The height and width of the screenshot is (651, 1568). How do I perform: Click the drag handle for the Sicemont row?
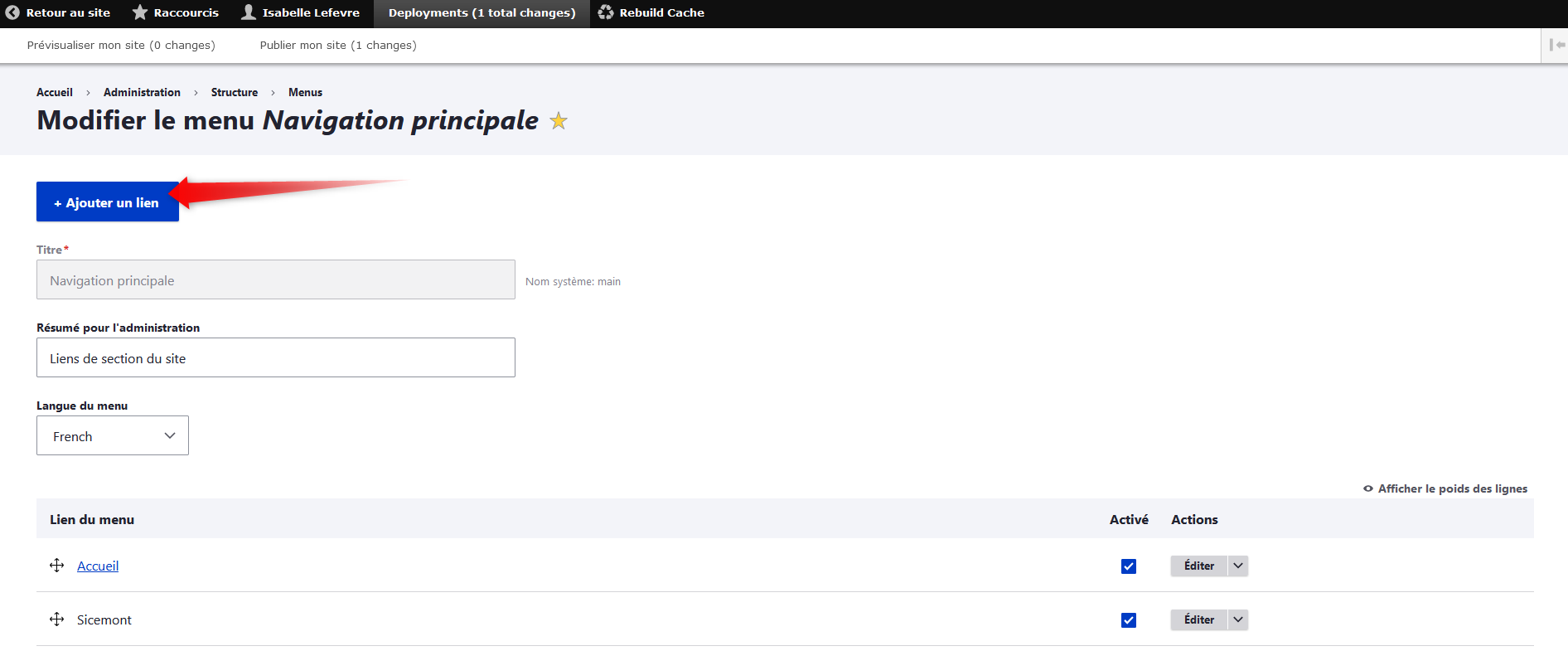pyautogui.click(x=57, y=619)
